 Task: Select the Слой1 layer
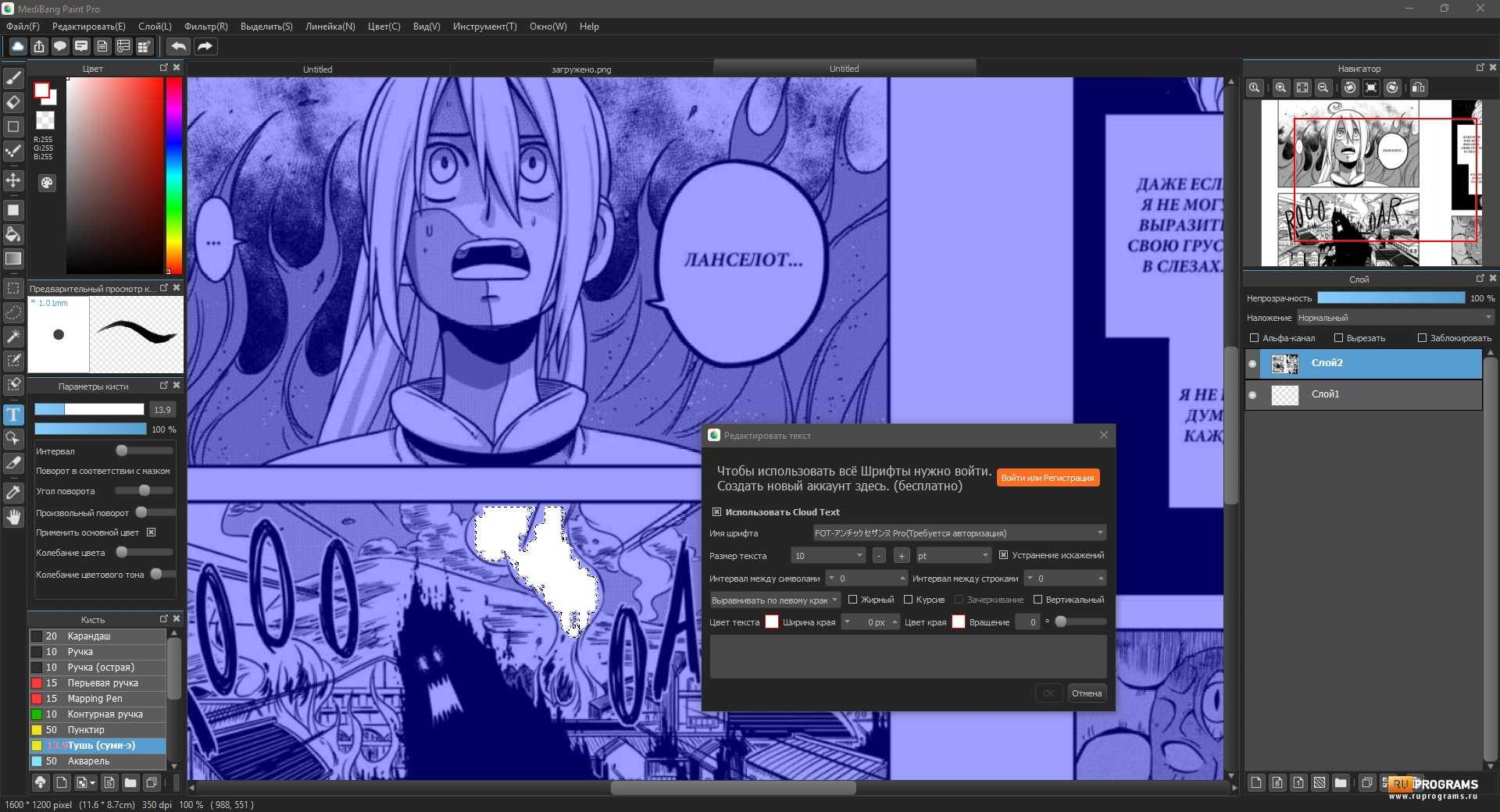point(1363,394)
